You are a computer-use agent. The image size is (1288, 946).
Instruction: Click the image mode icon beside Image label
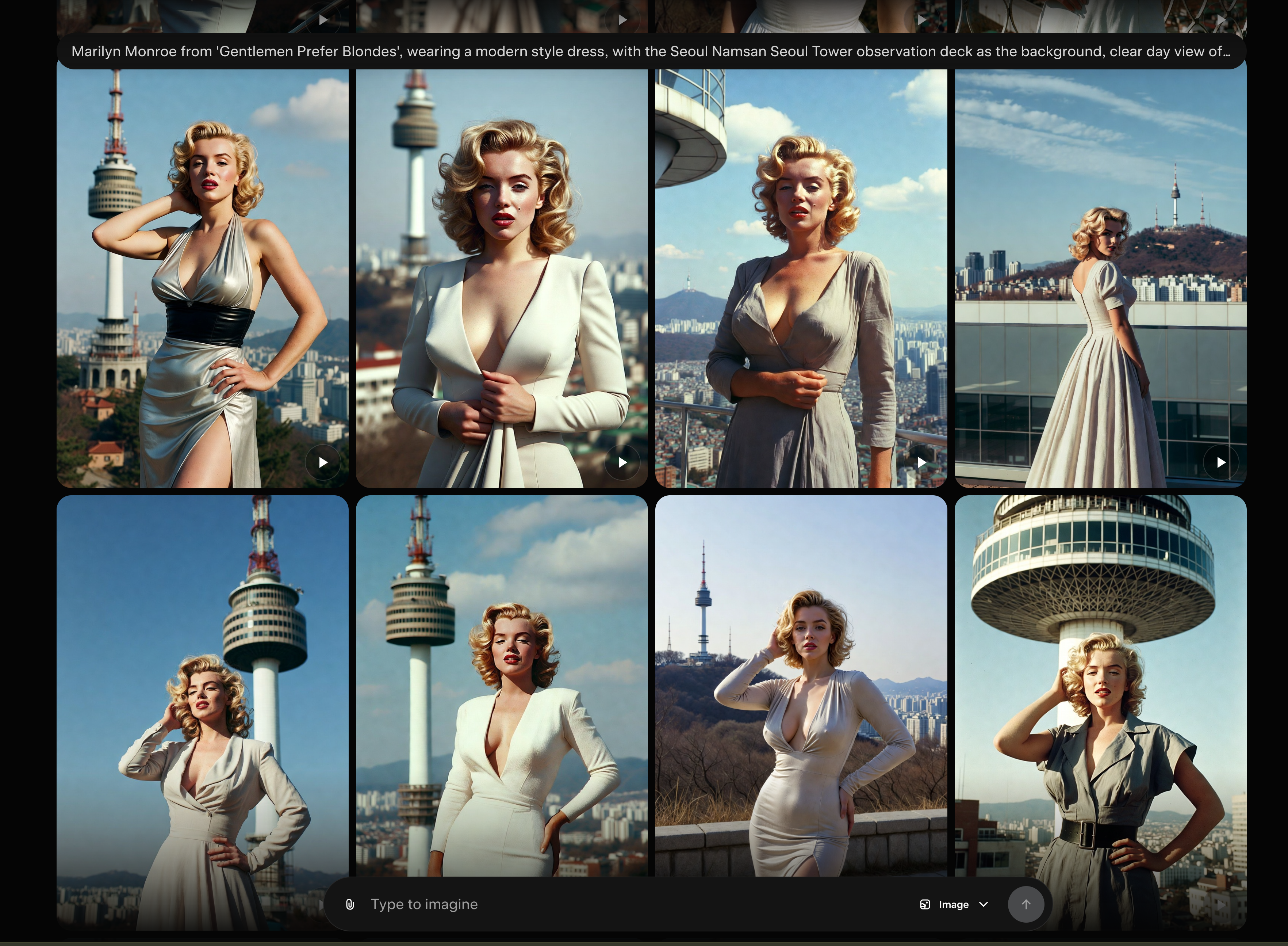[x=924, y=904]
